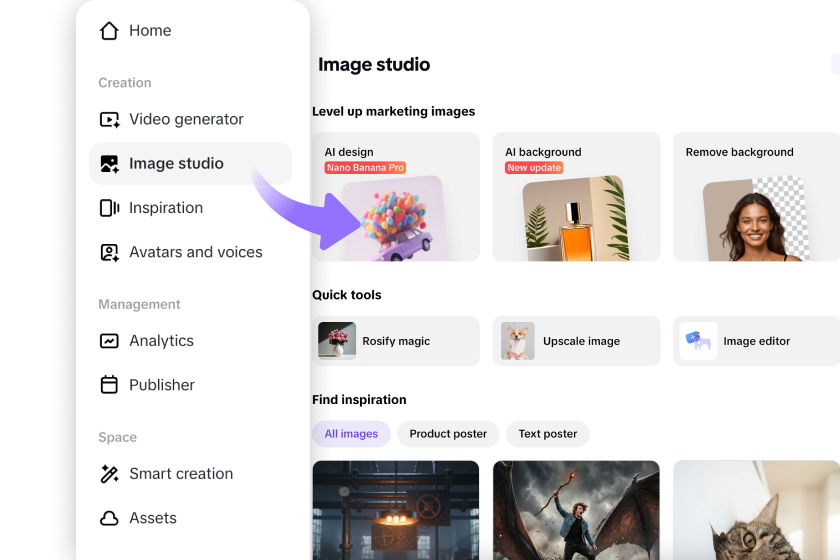840x560 pixels.
Task: Open Avatars and voices
Action: click(x=196, y=252)
